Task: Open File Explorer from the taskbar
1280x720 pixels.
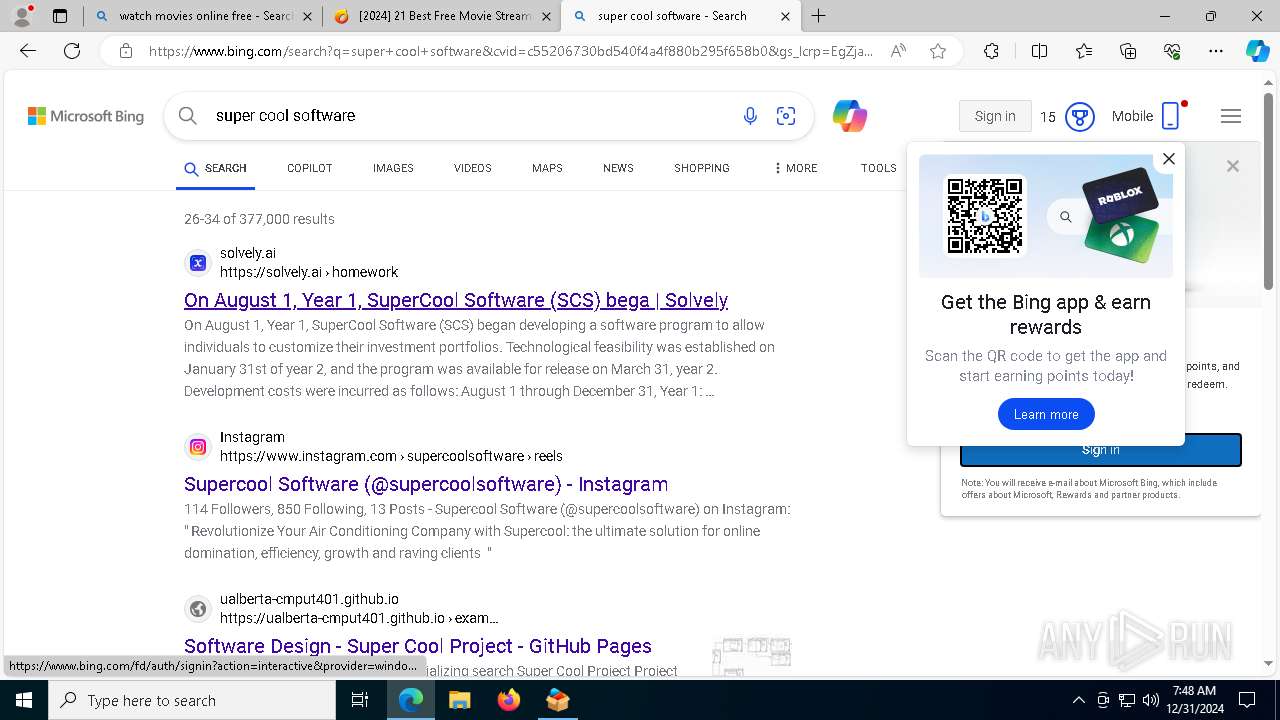Action: pos(459,700)
